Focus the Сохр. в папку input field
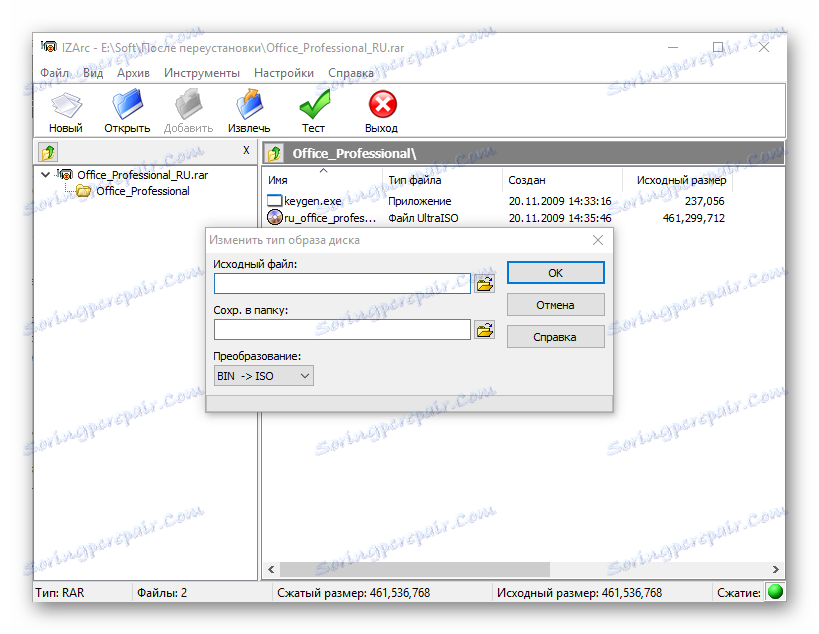 coord(342,330)
